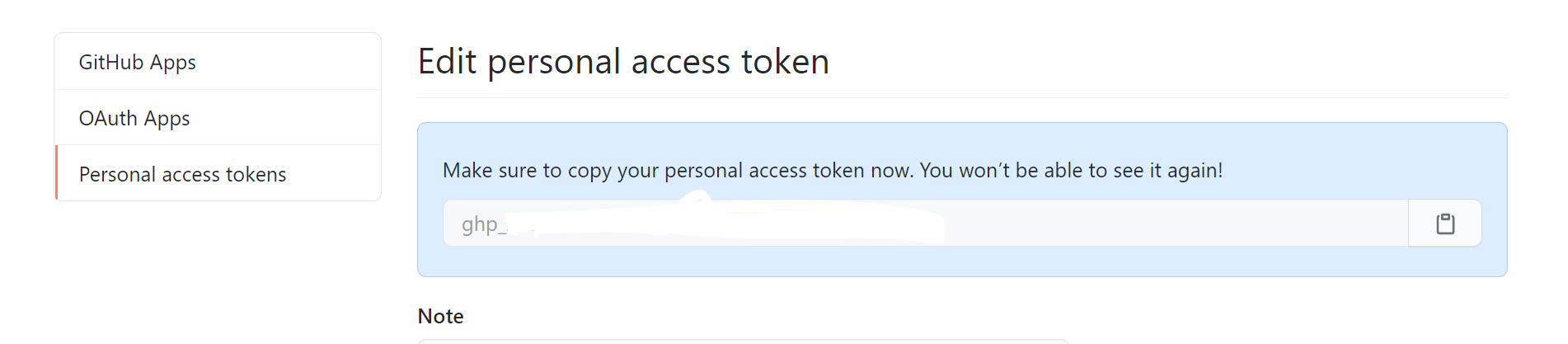Click the "ghp_" prefix text of the token

pyautogui.click(x=484, y=224)
